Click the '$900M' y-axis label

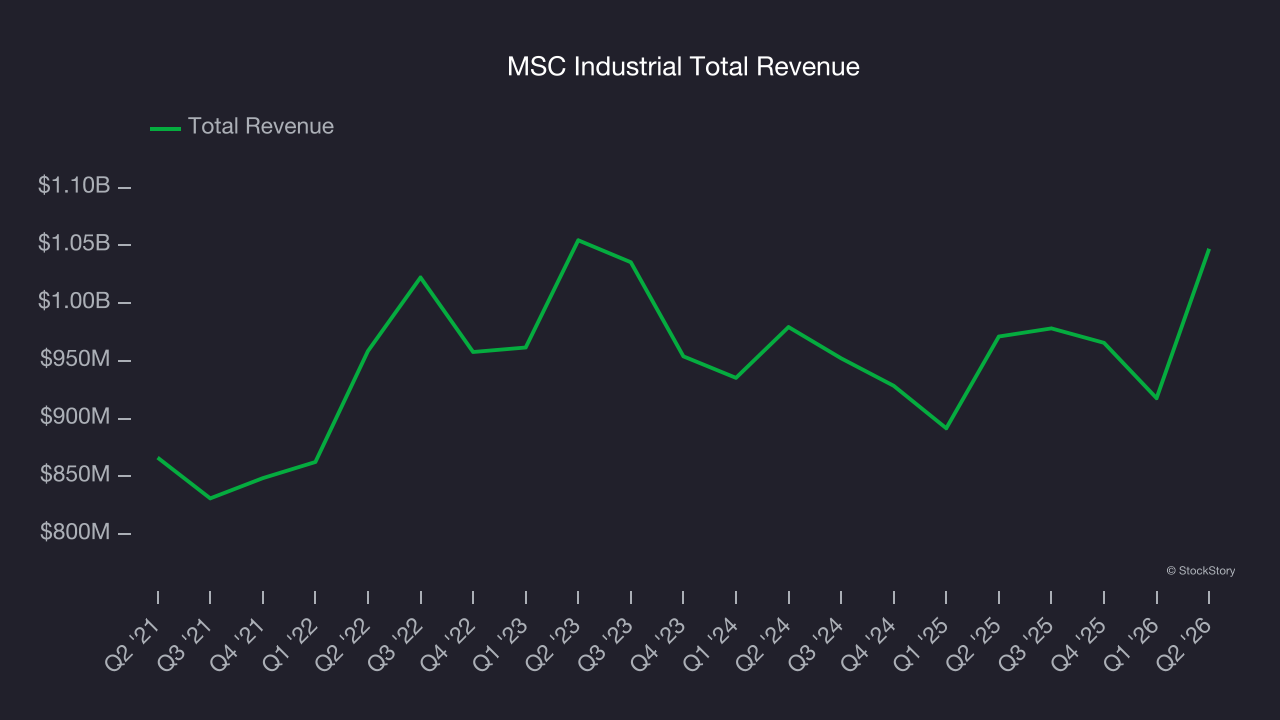[x=75, y=417]
